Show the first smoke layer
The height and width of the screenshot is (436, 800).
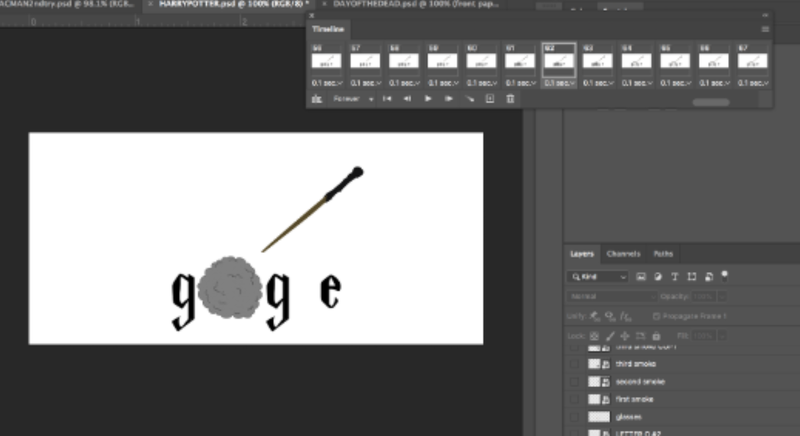click(x=574, y=399)
